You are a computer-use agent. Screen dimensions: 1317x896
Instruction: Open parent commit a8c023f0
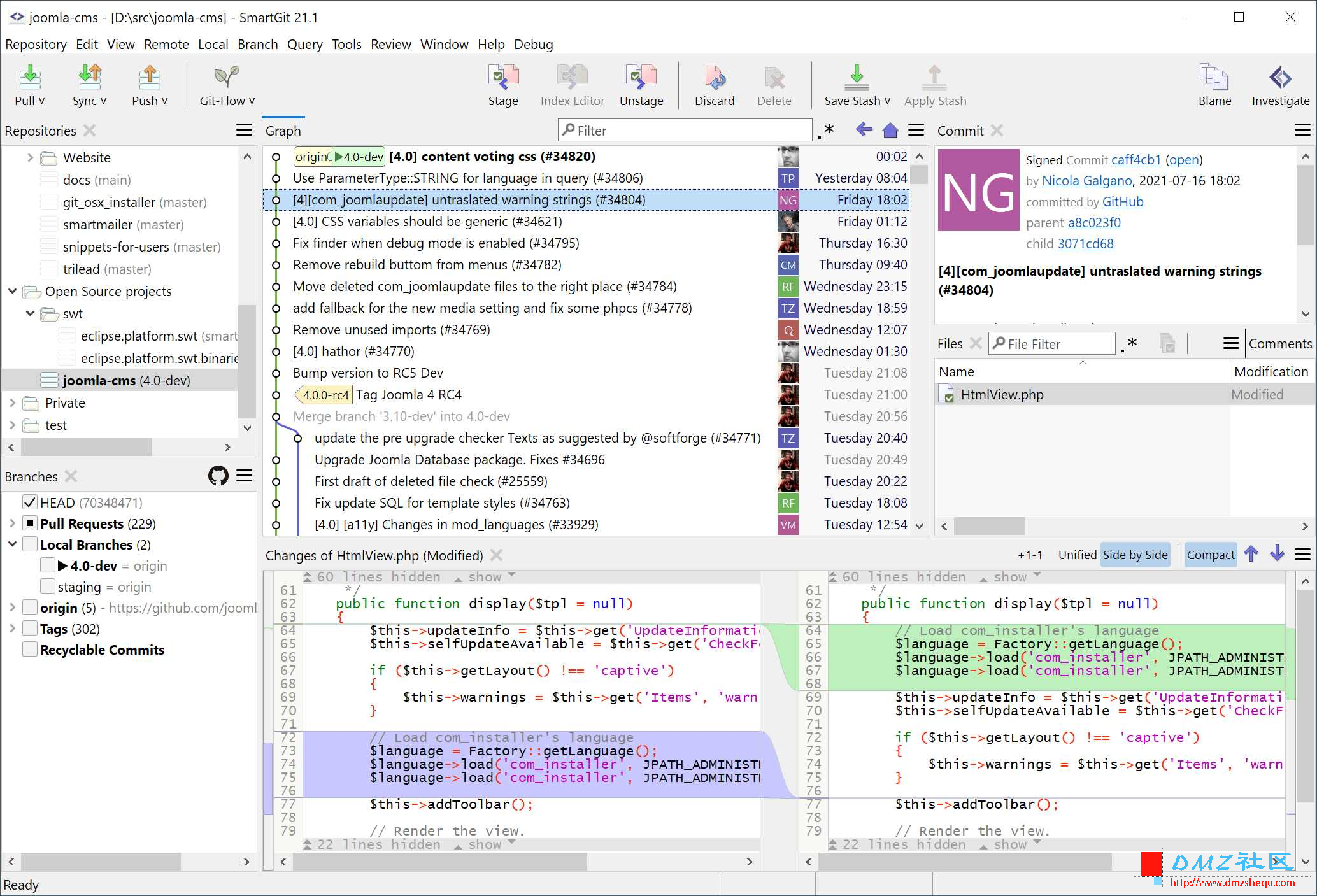tap(1094, 223)
